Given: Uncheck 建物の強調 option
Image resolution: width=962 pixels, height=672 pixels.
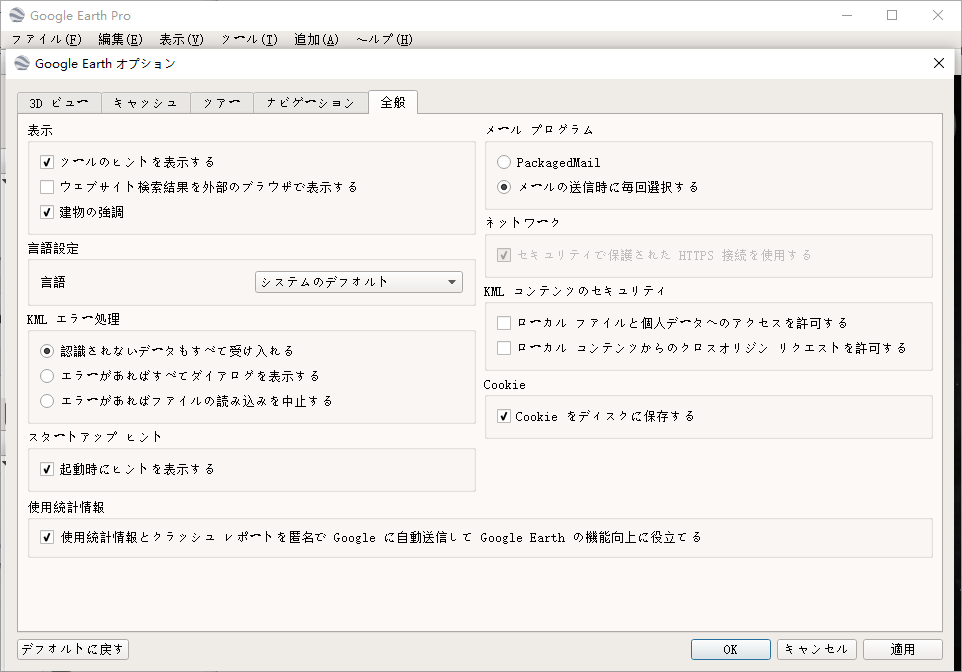Looking at the screenshot, I should point(46,211).
